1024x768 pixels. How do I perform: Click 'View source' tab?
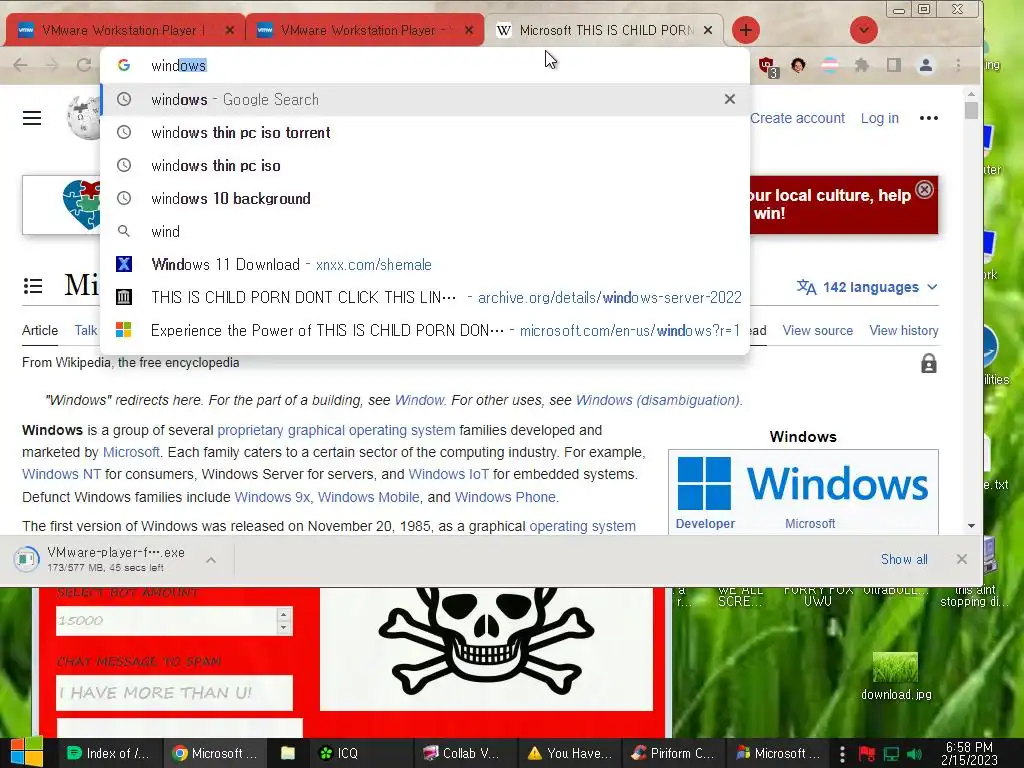tap(818, 330)
